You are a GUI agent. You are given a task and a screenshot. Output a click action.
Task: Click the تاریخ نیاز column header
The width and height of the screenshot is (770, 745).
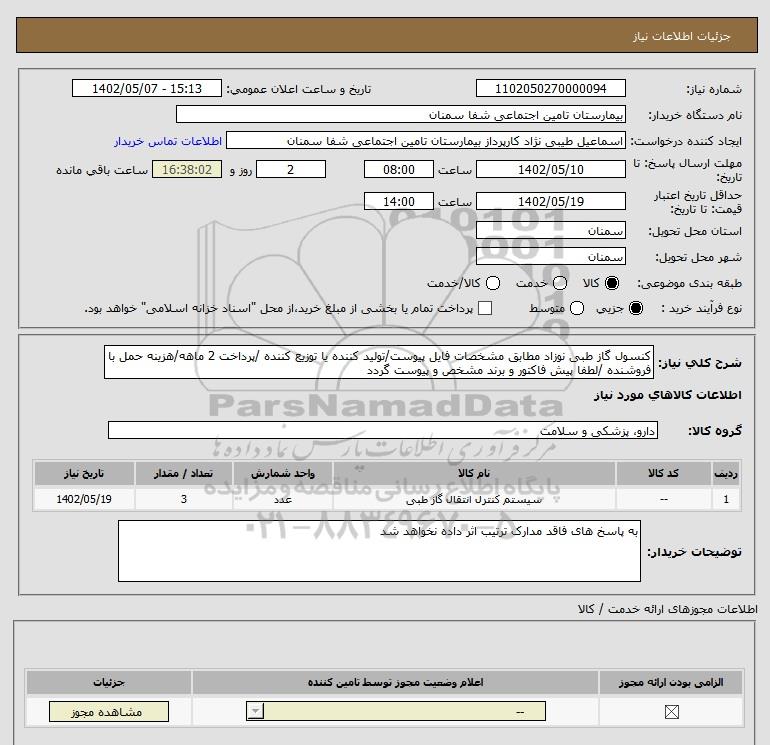point(84,473)
